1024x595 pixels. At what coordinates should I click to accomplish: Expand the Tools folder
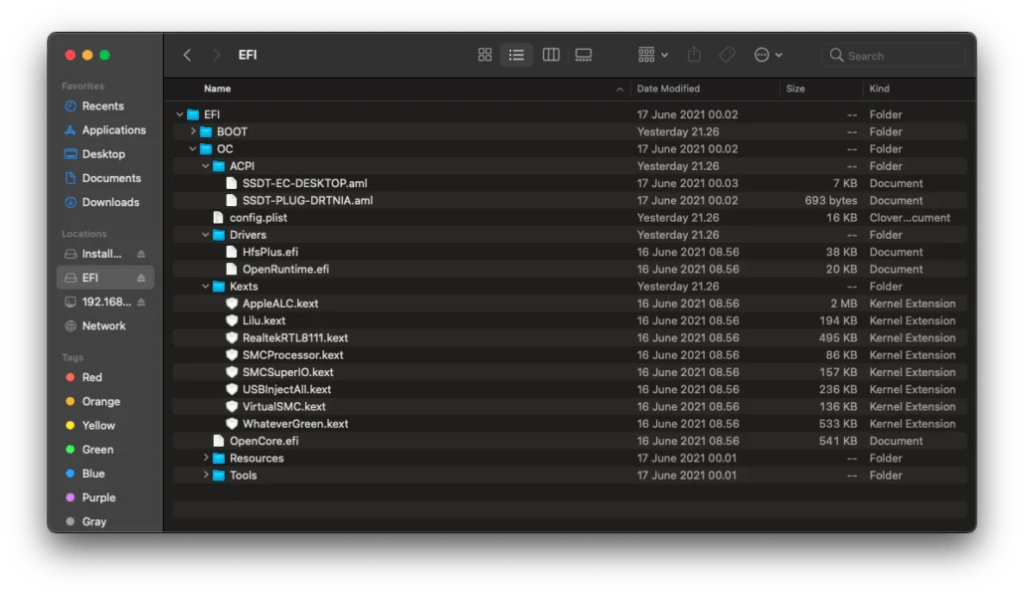206,475
